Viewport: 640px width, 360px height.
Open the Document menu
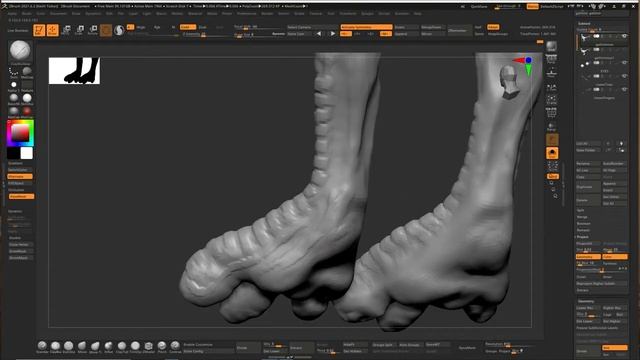coord(58,13)
